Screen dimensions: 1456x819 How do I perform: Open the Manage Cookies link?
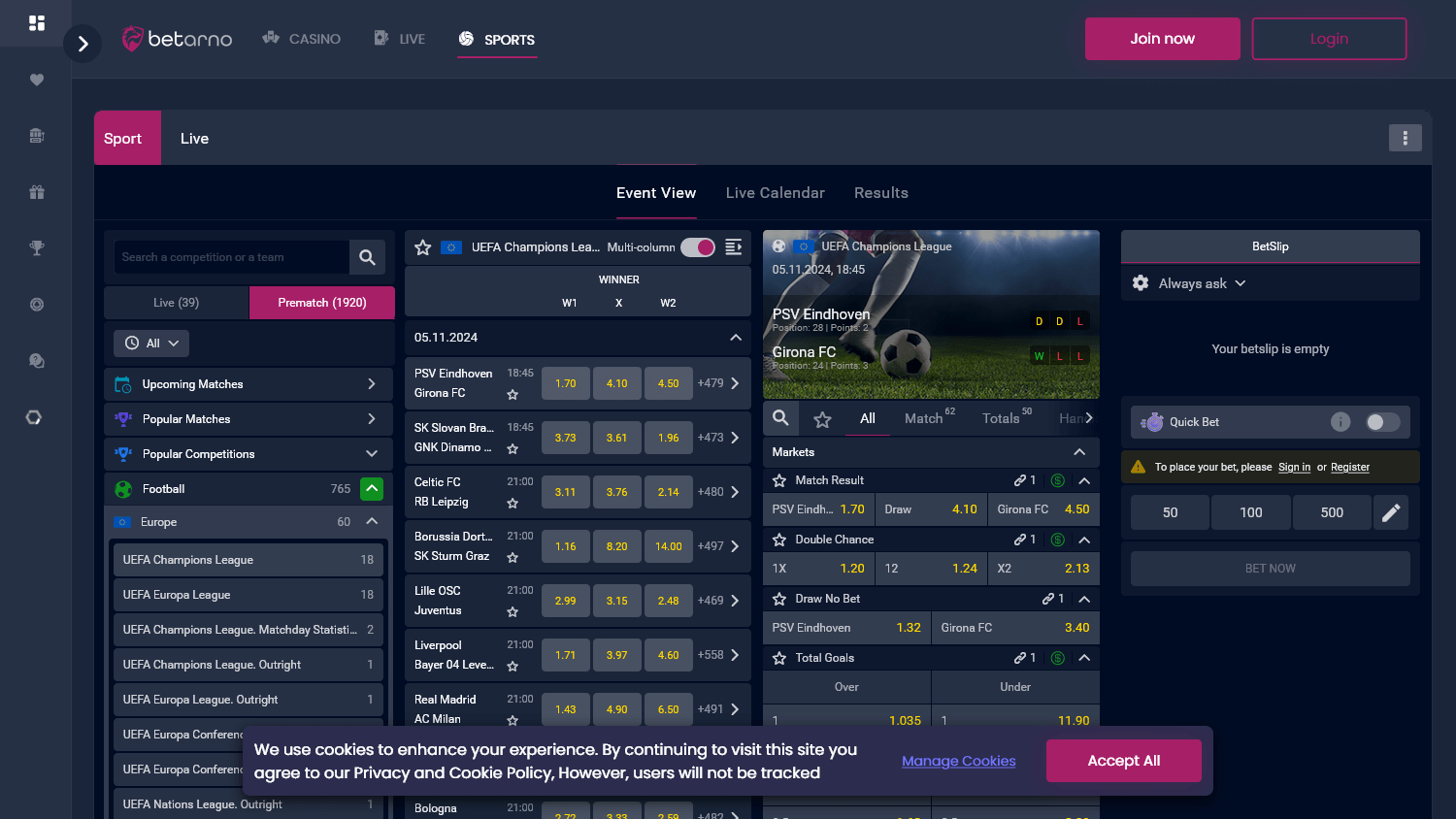click(x=958, y=761)
